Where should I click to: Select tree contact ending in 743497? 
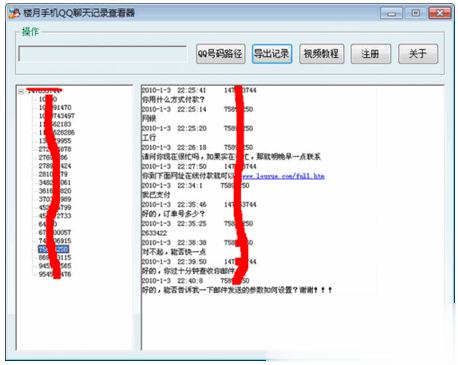56,116
